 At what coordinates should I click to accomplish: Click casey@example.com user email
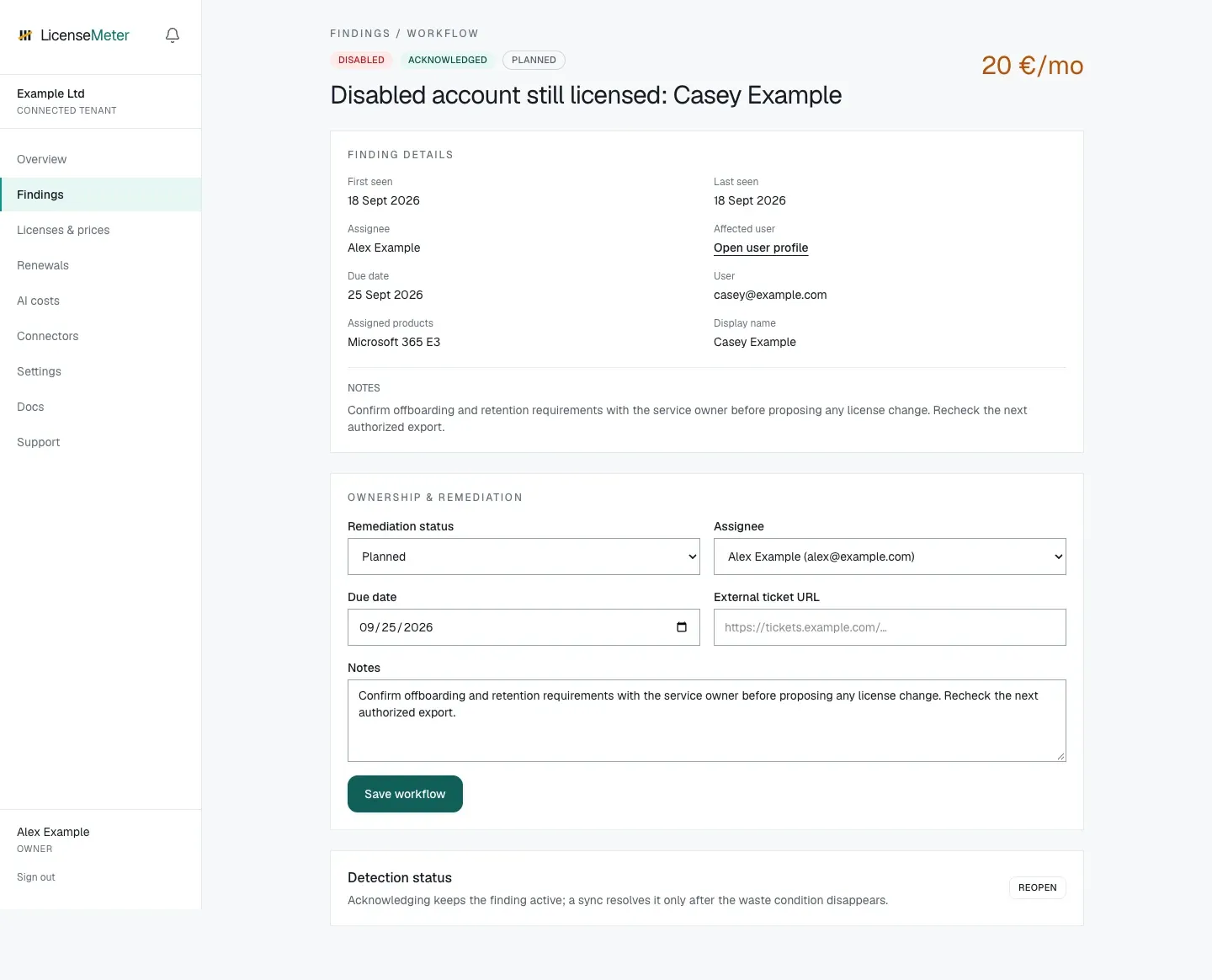pos(770,295)
